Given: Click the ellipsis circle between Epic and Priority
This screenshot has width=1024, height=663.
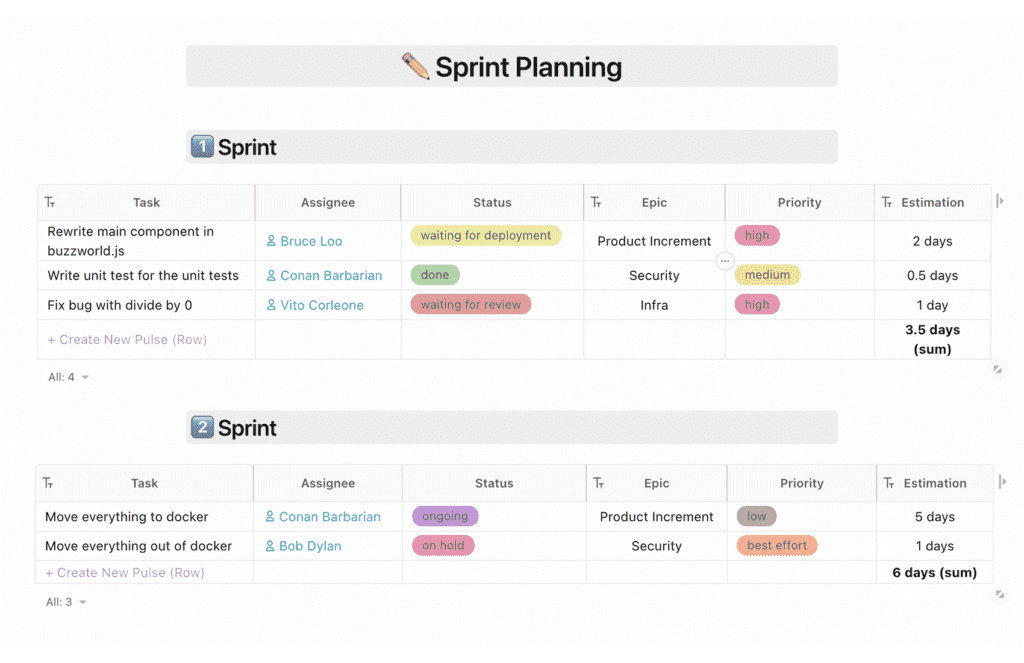Looking at the screenshot, I should pyautogui.click(x=726, y=260).
